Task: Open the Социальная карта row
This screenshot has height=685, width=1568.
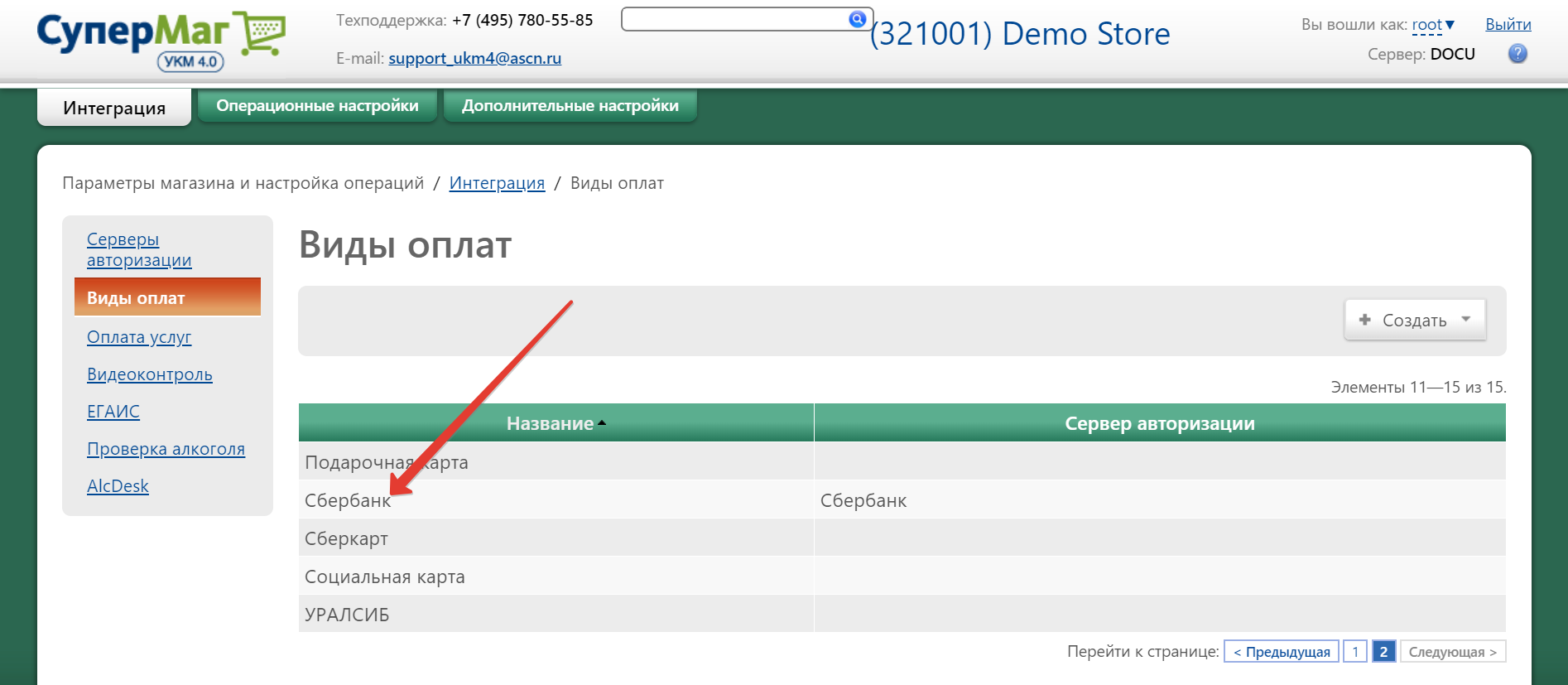Action: [x=902, y=576]
